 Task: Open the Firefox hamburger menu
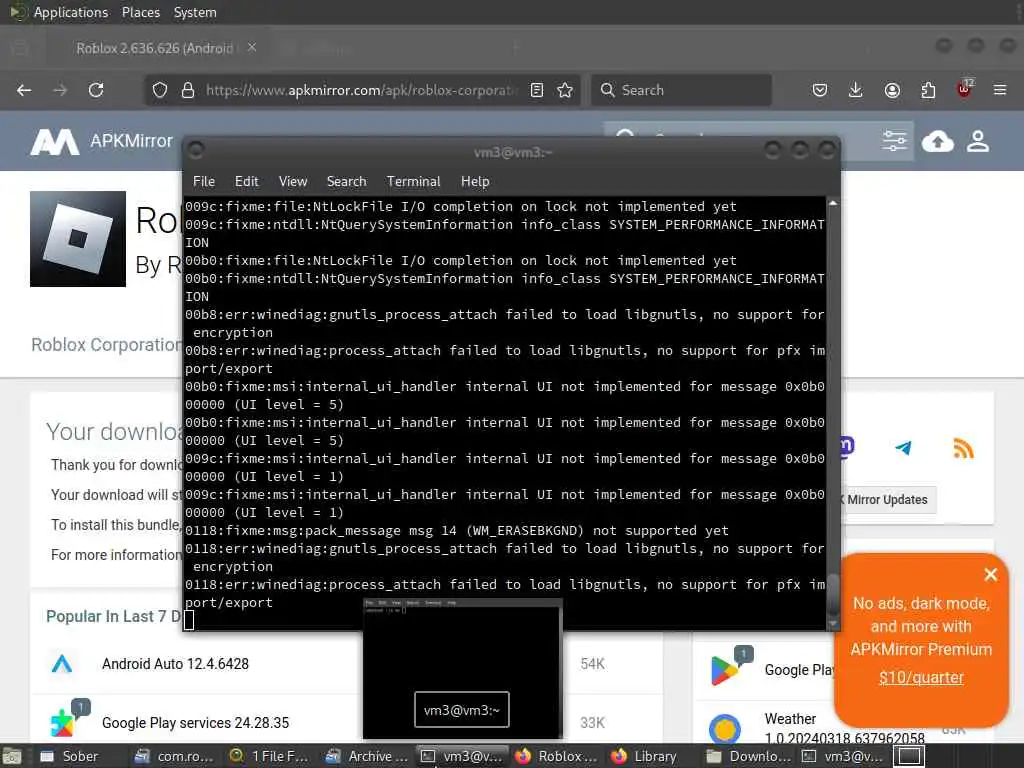pos(1000,90)
